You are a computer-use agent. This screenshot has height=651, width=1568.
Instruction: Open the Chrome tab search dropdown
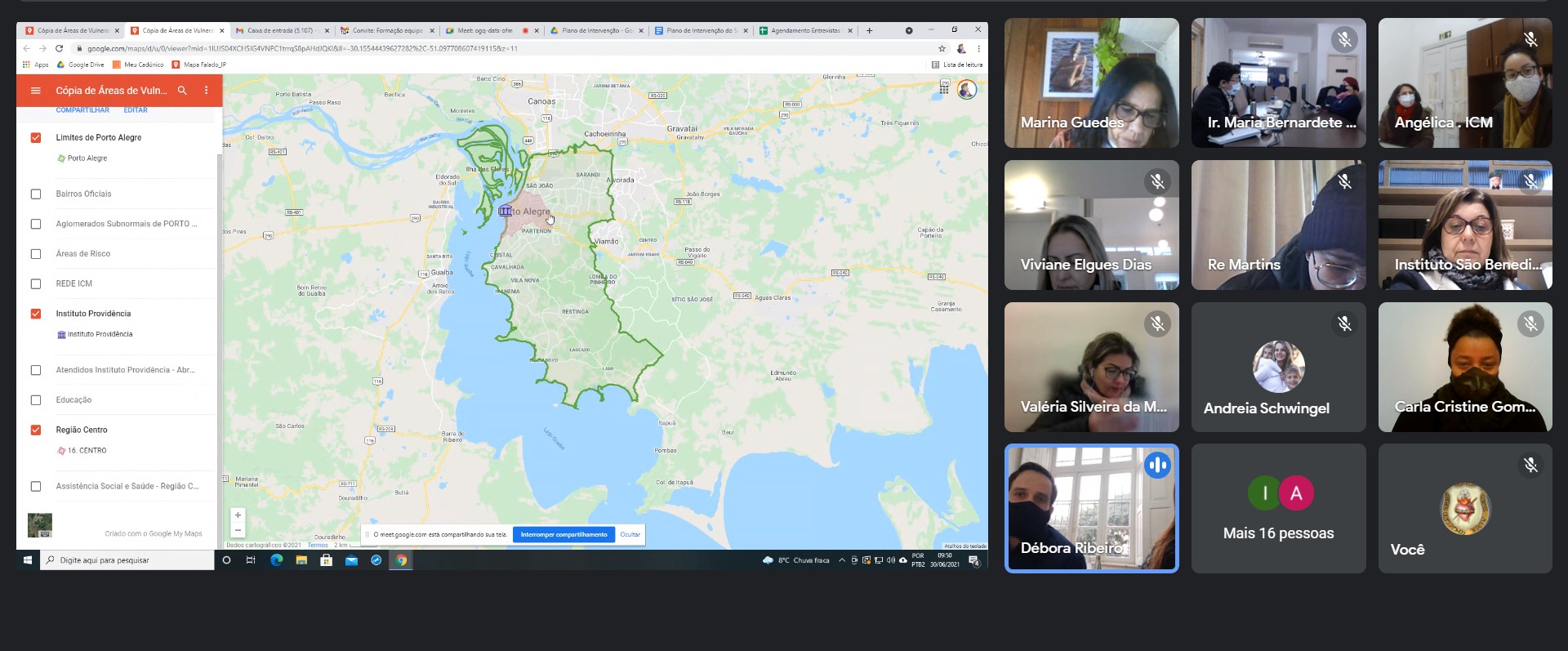[x=908, y=31]
